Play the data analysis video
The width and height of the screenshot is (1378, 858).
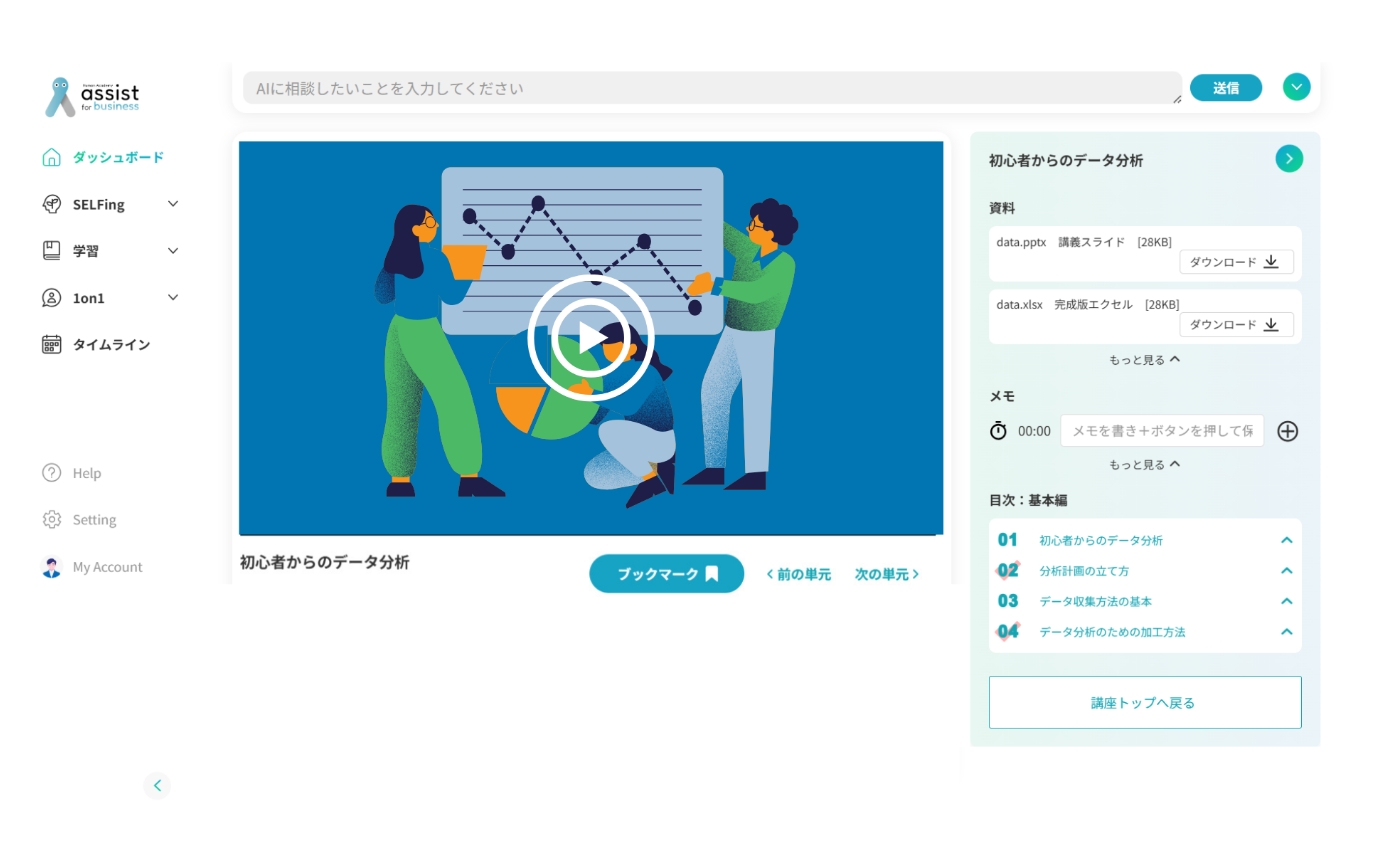(x=590, y=337)
